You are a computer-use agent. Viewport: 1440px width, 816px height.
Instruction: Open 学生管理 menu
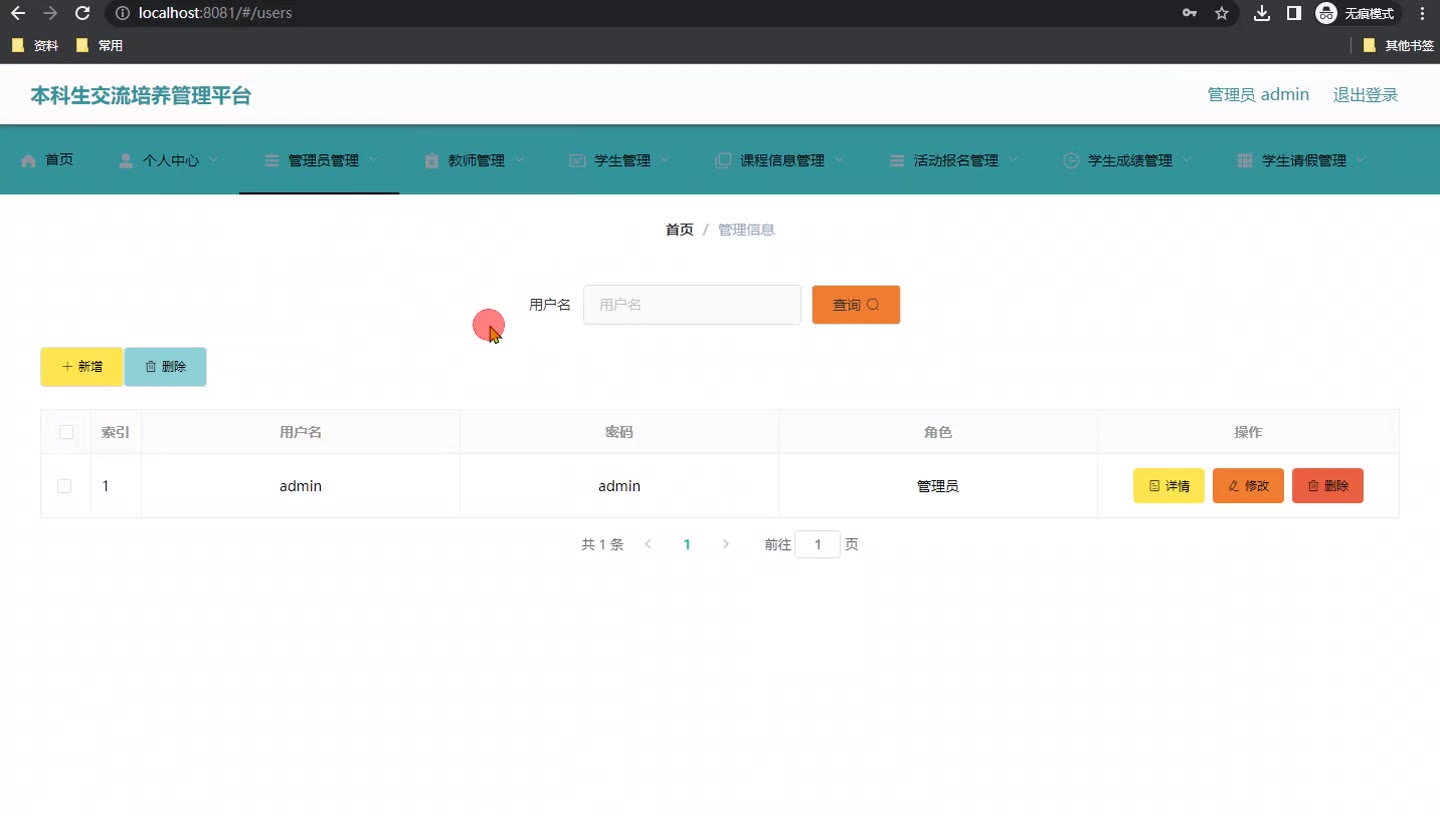[621, 160]
